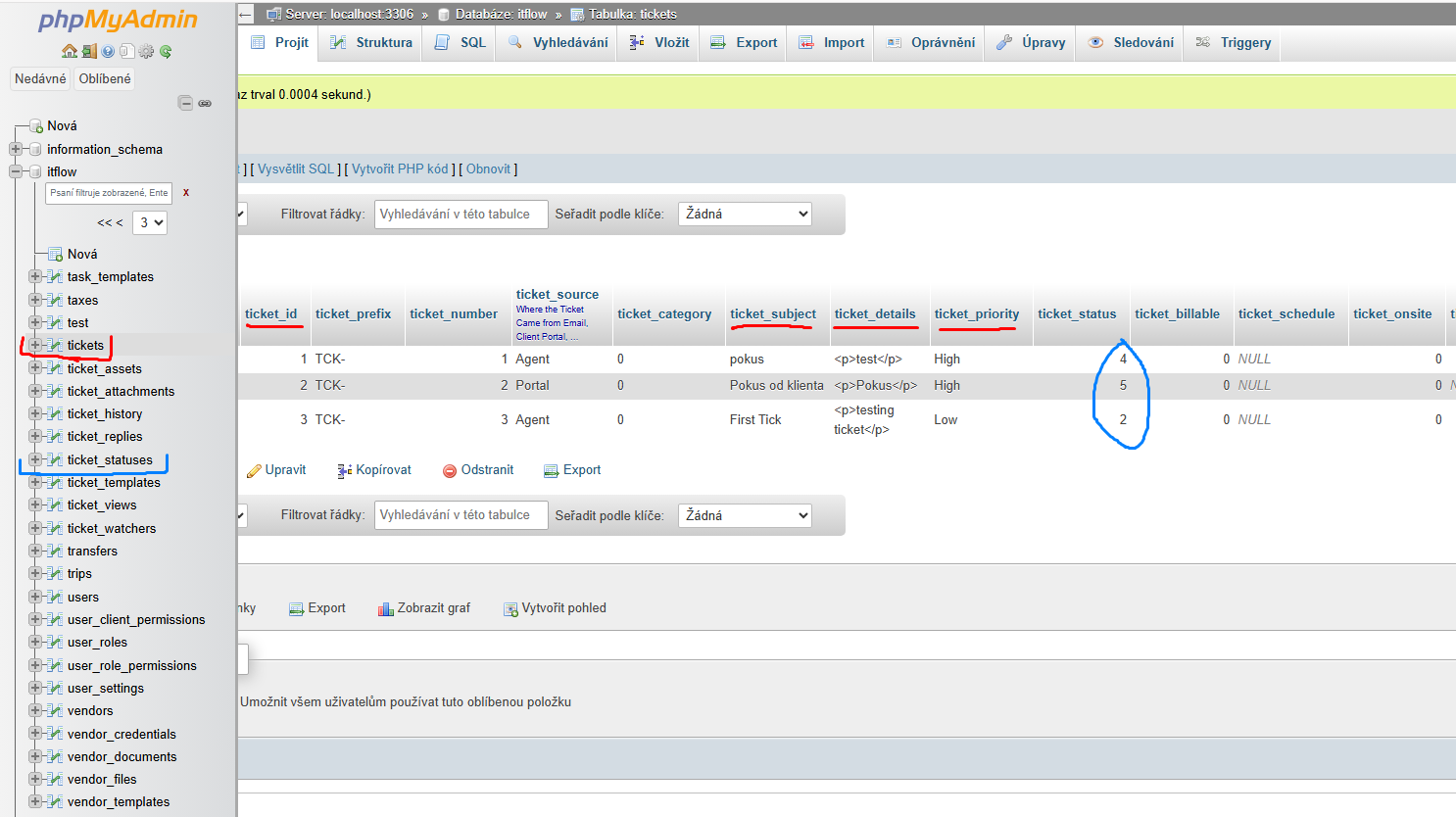This screenshot has width=1456, height=817.
Task: Collapse the itflow database tree
Action: [16, 171]
